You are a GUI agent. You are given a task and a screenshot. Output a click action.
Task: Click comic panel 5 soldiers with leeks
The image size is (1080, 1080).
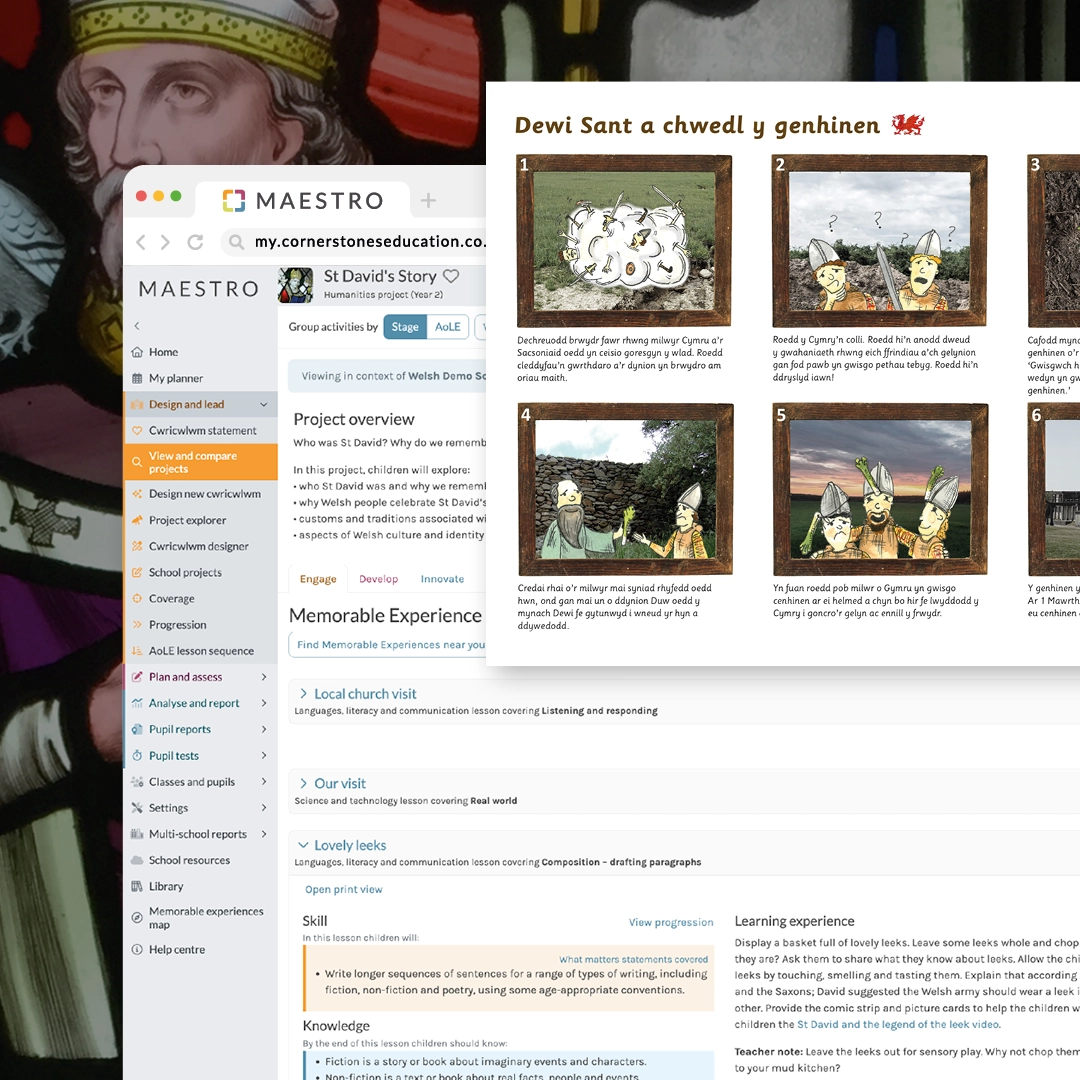(880, 489)
